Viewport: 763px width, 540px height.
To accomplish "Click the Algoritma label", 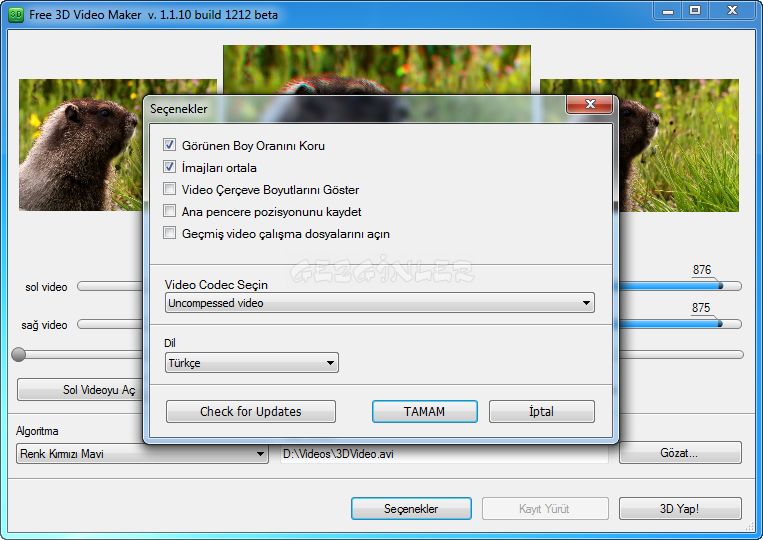I will click(37, 431).
